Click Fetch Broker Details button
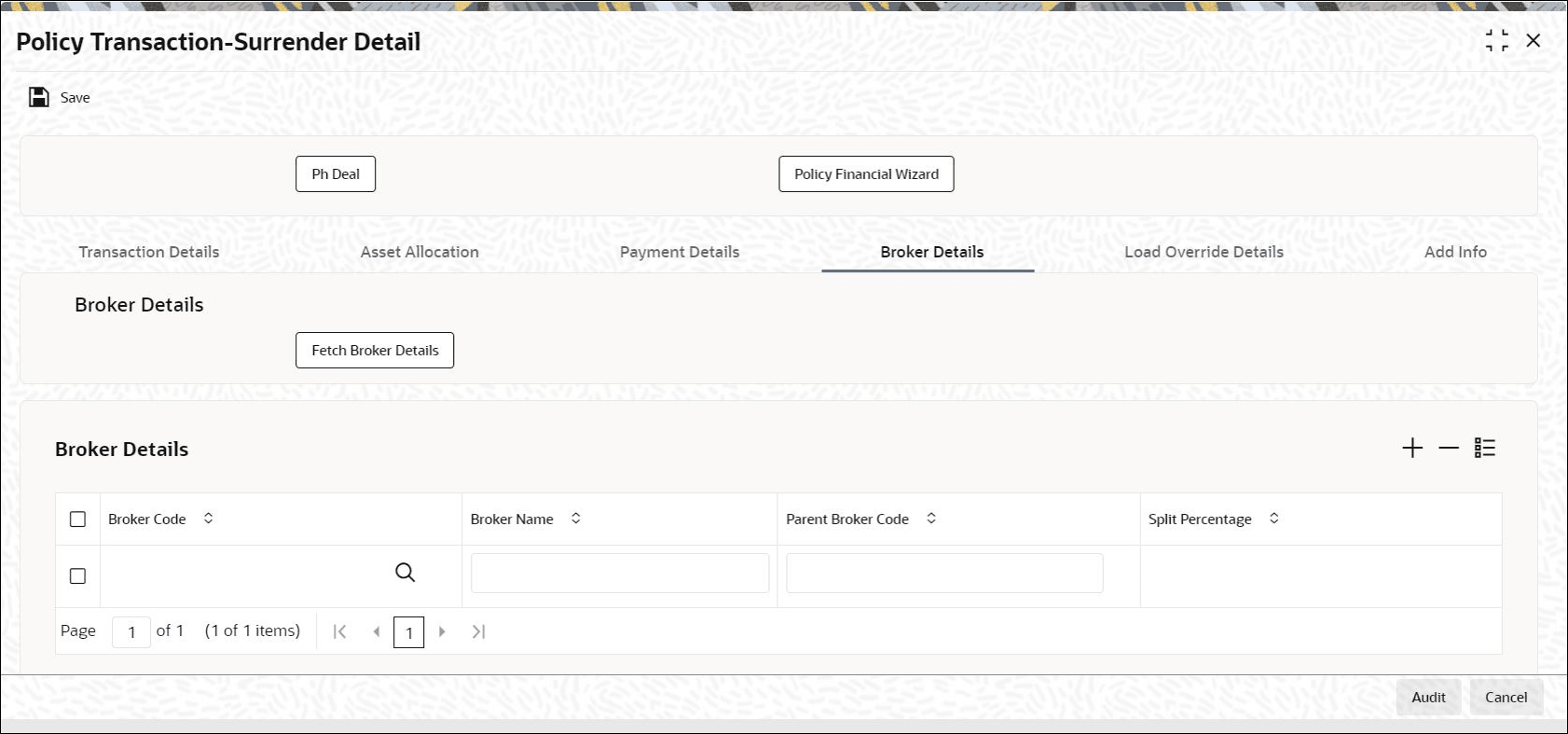The width and height of the screenshot is (1568, 734). tap(375, 351)
